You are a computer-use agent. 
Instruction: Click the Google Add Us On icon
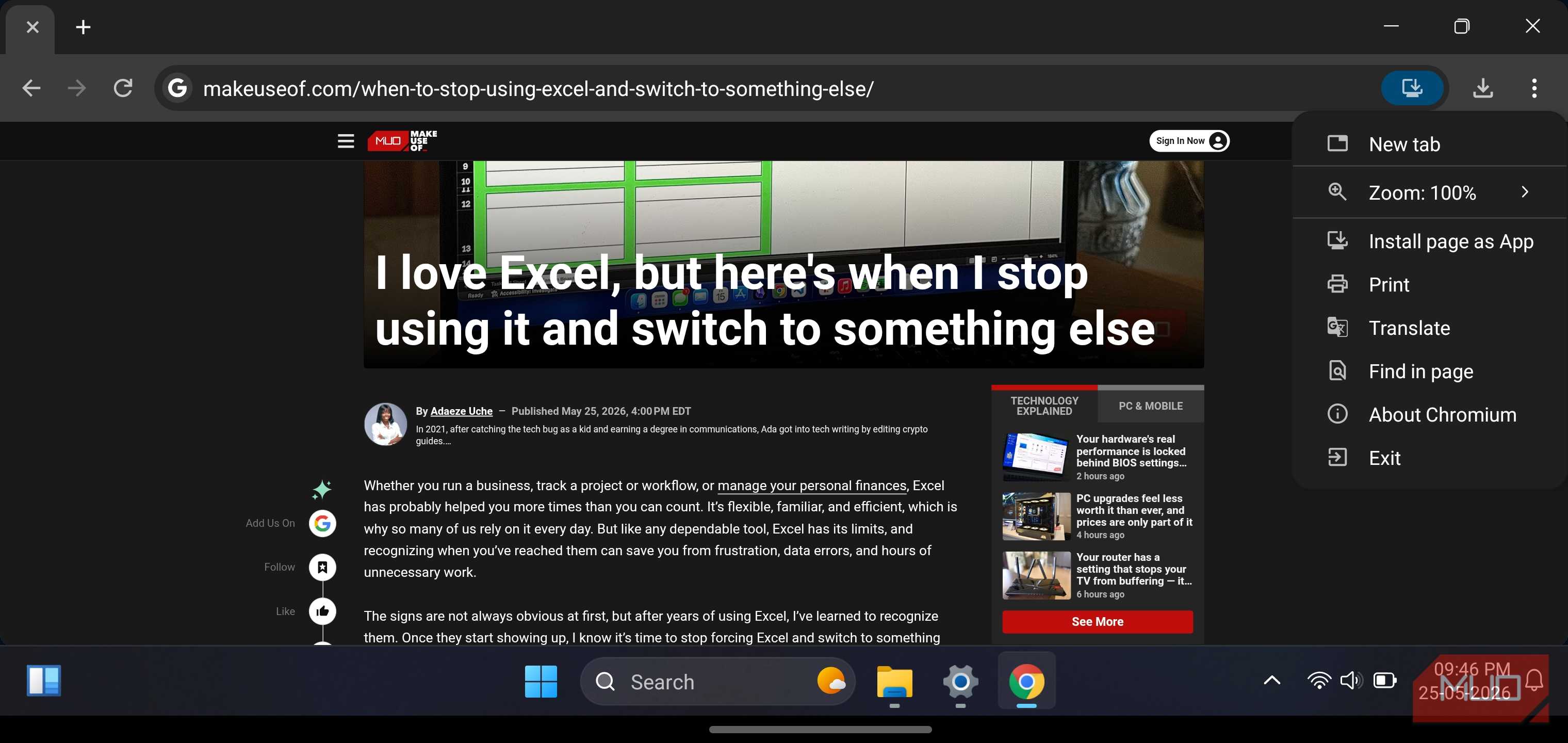(x=322, y=523)
